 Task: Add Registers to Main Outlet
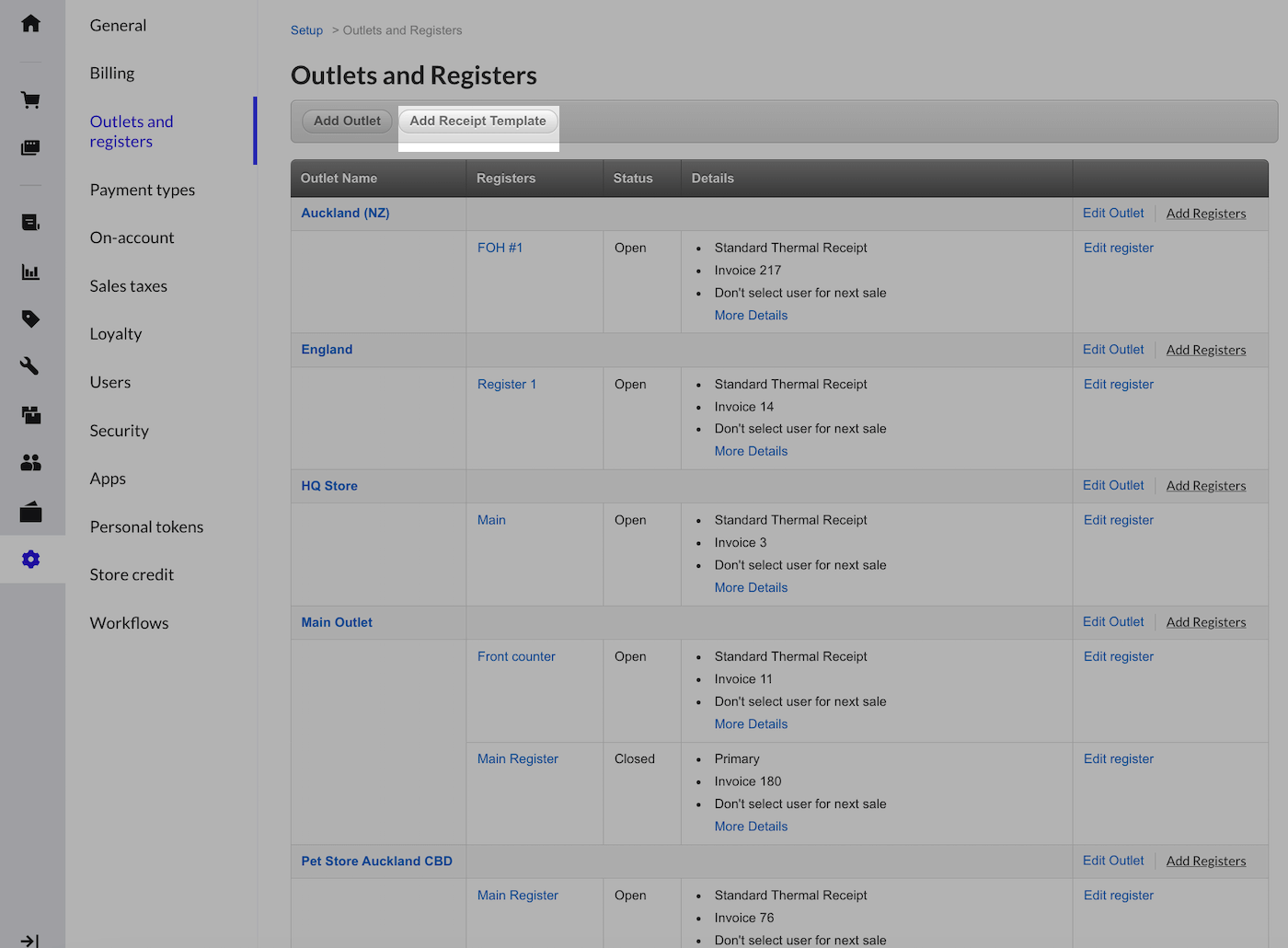click(1206, 622)
